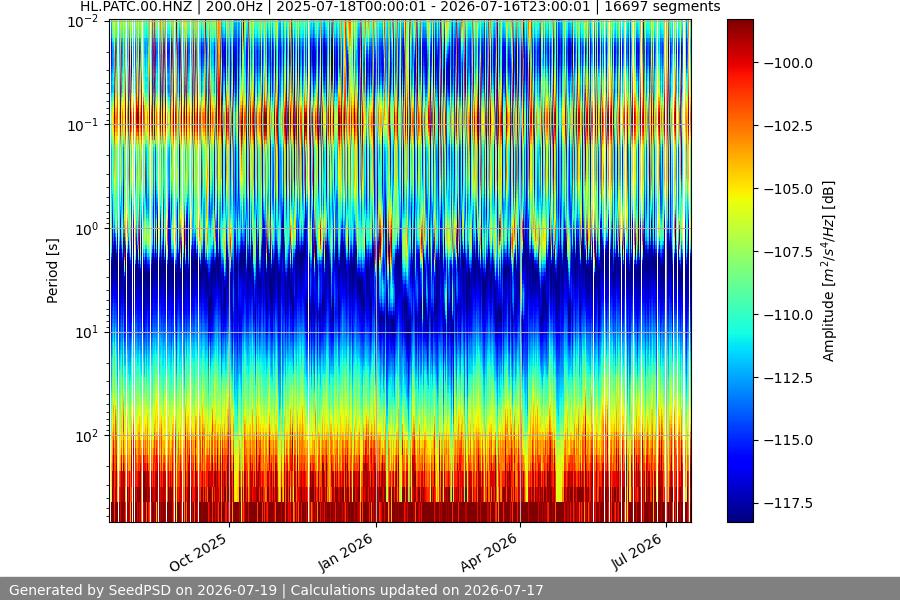
Task: Click the 10² y-axis tick label
Action: click(x=87, y=436)
